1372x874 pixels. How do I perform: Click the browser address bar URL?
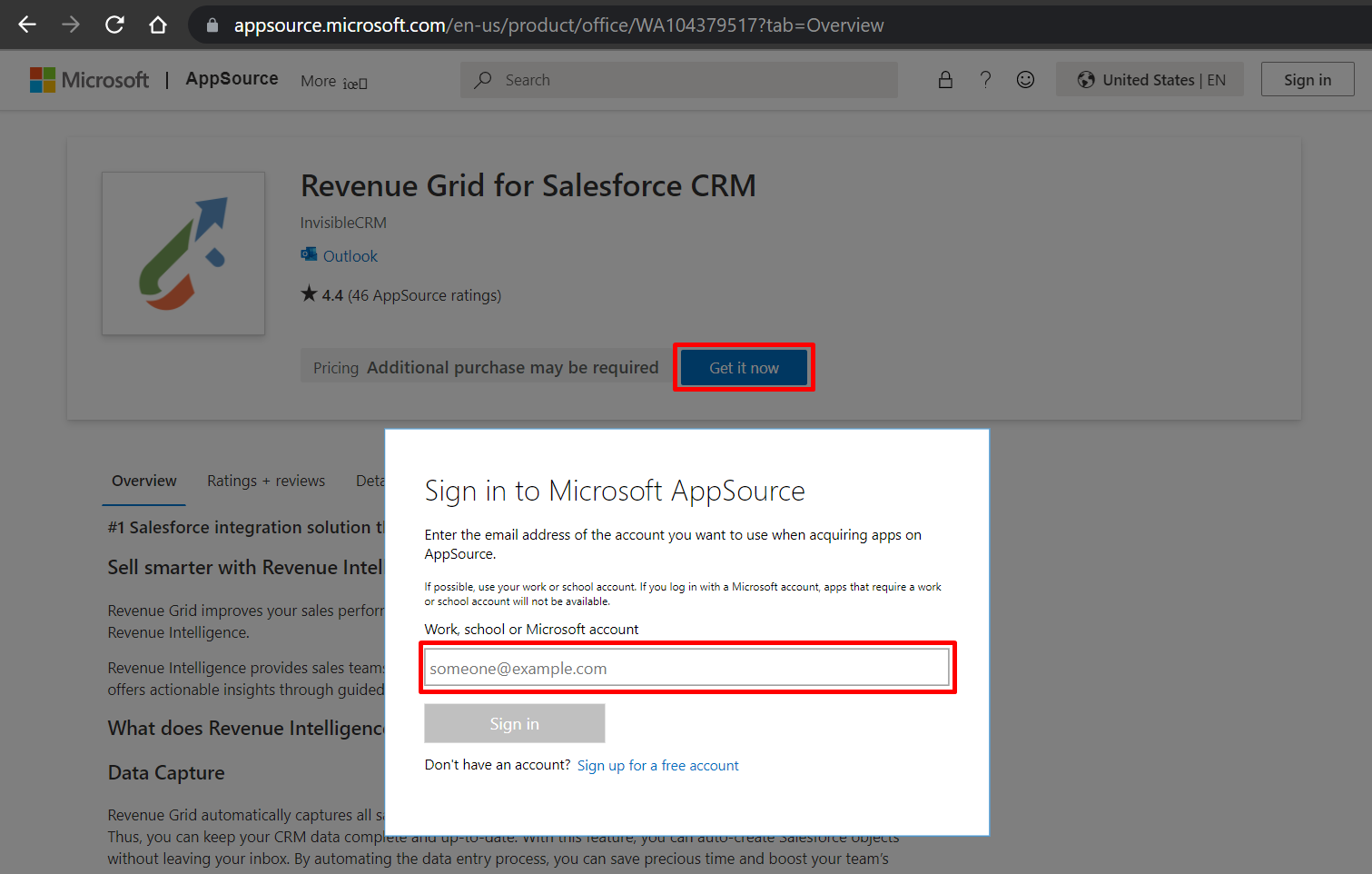[558, 25]
